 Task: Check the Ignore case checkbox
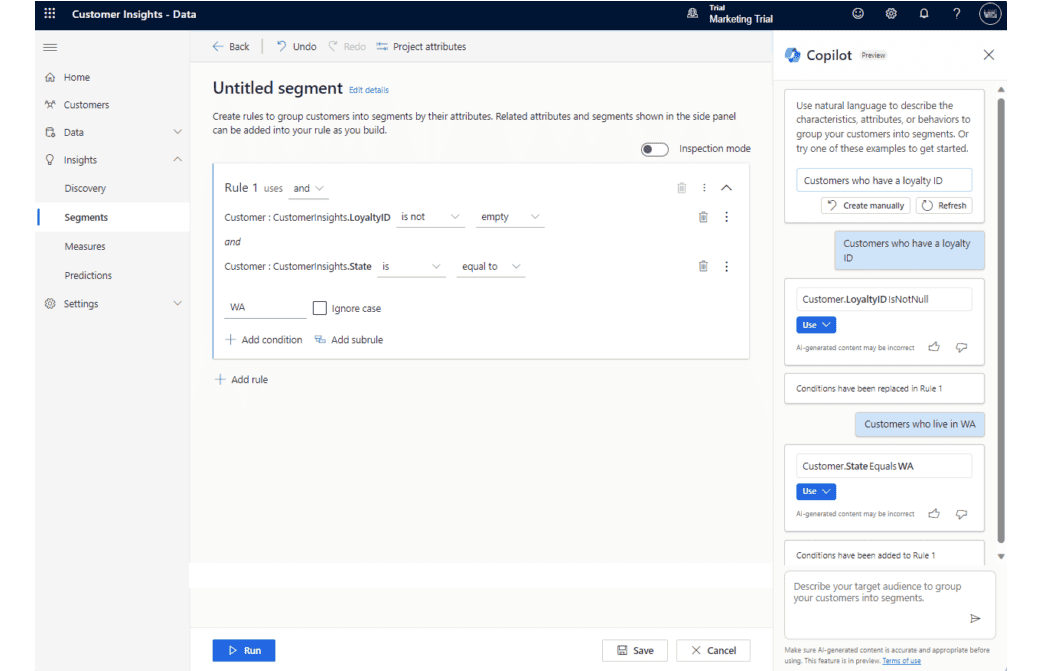coord(320,308)
